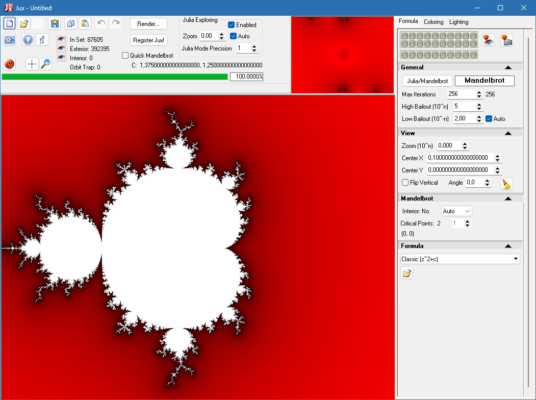
Task: Click the Julia/Mandelbrot button
Action: tap(427, 81)
